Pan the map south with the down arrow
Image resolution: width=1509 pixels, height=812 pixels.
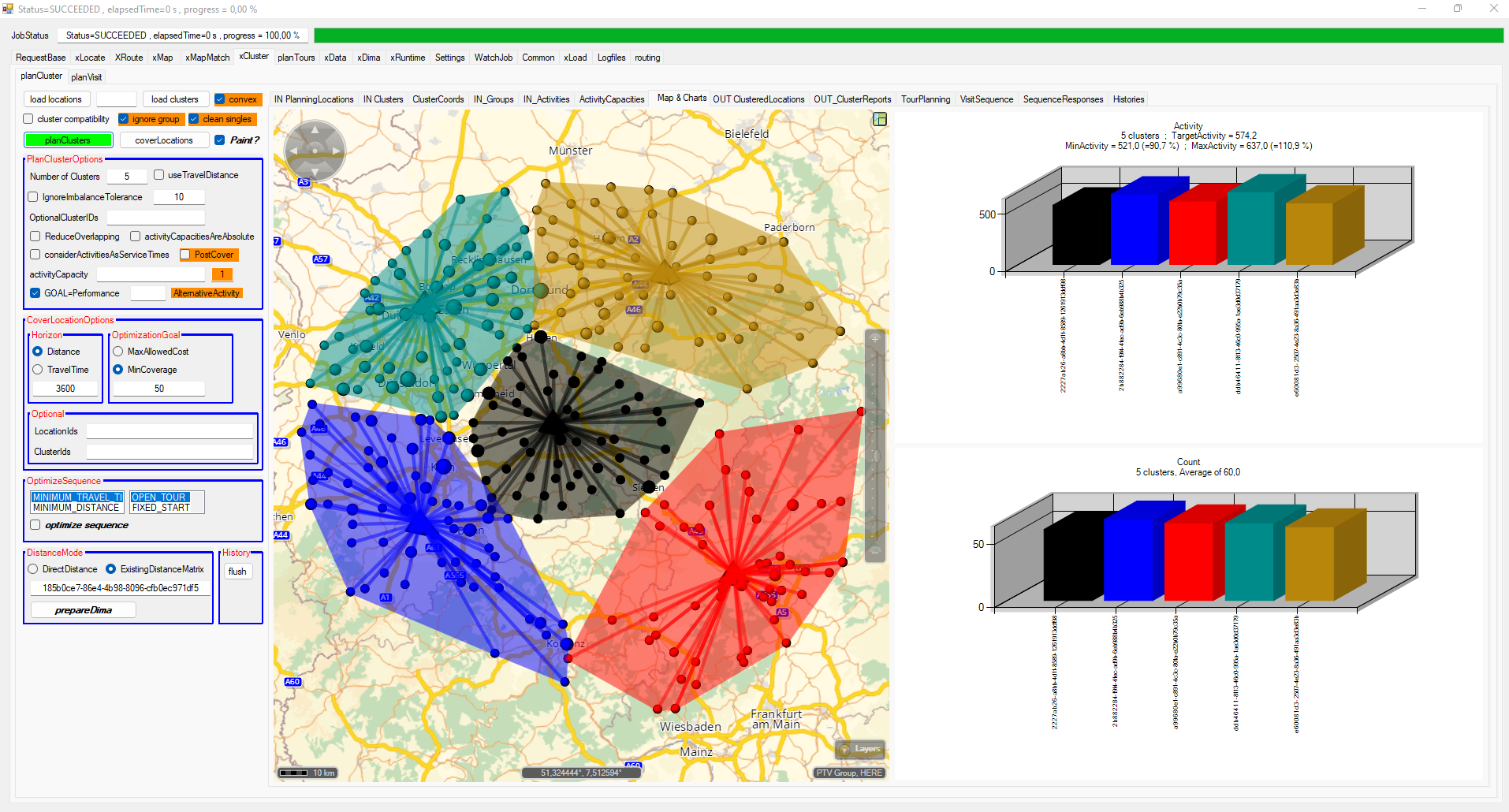pos(315,172)
